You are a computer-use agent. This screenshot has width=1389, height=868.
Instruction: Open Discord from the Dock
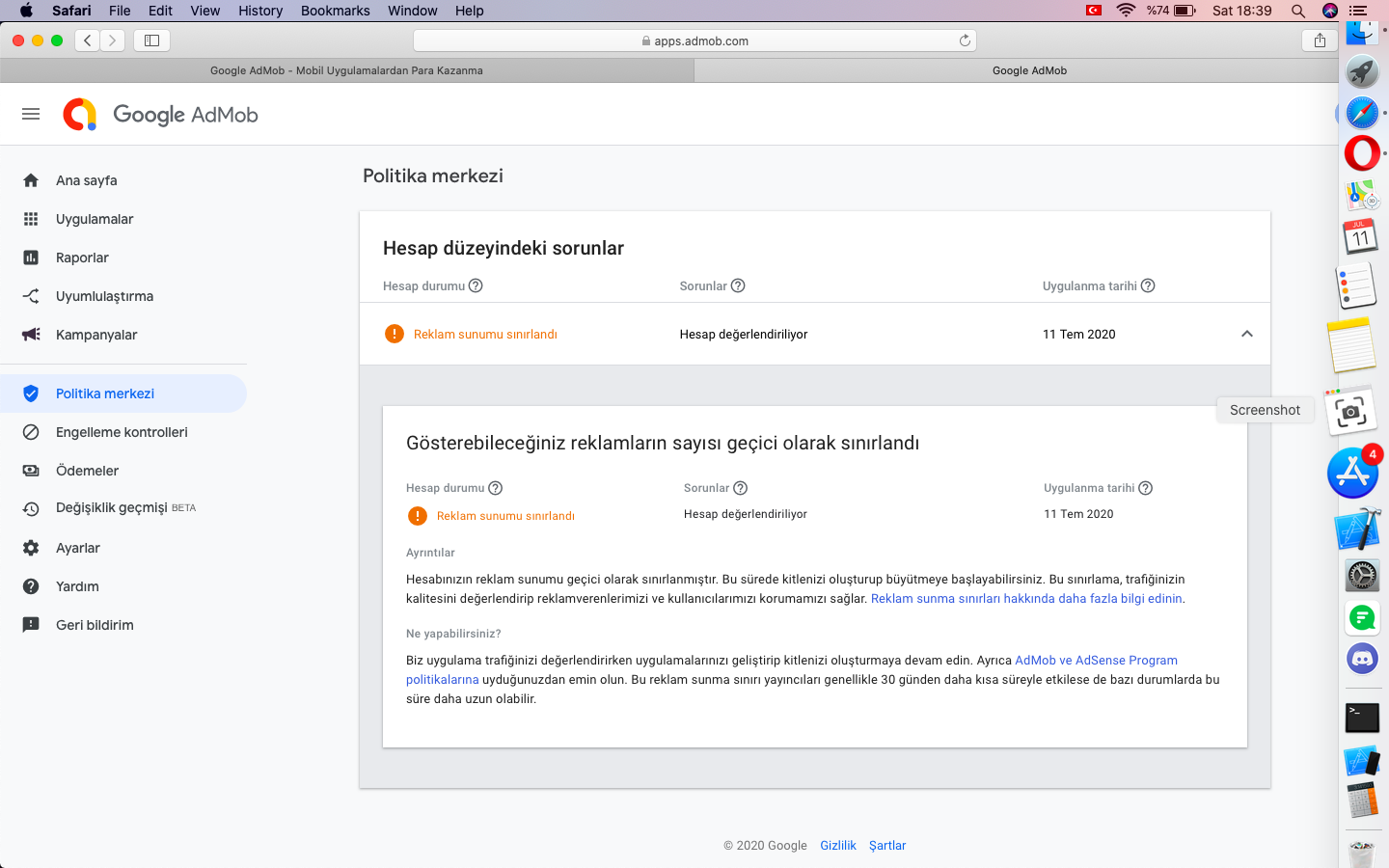pyautogui.click(x=1362, y=659)
